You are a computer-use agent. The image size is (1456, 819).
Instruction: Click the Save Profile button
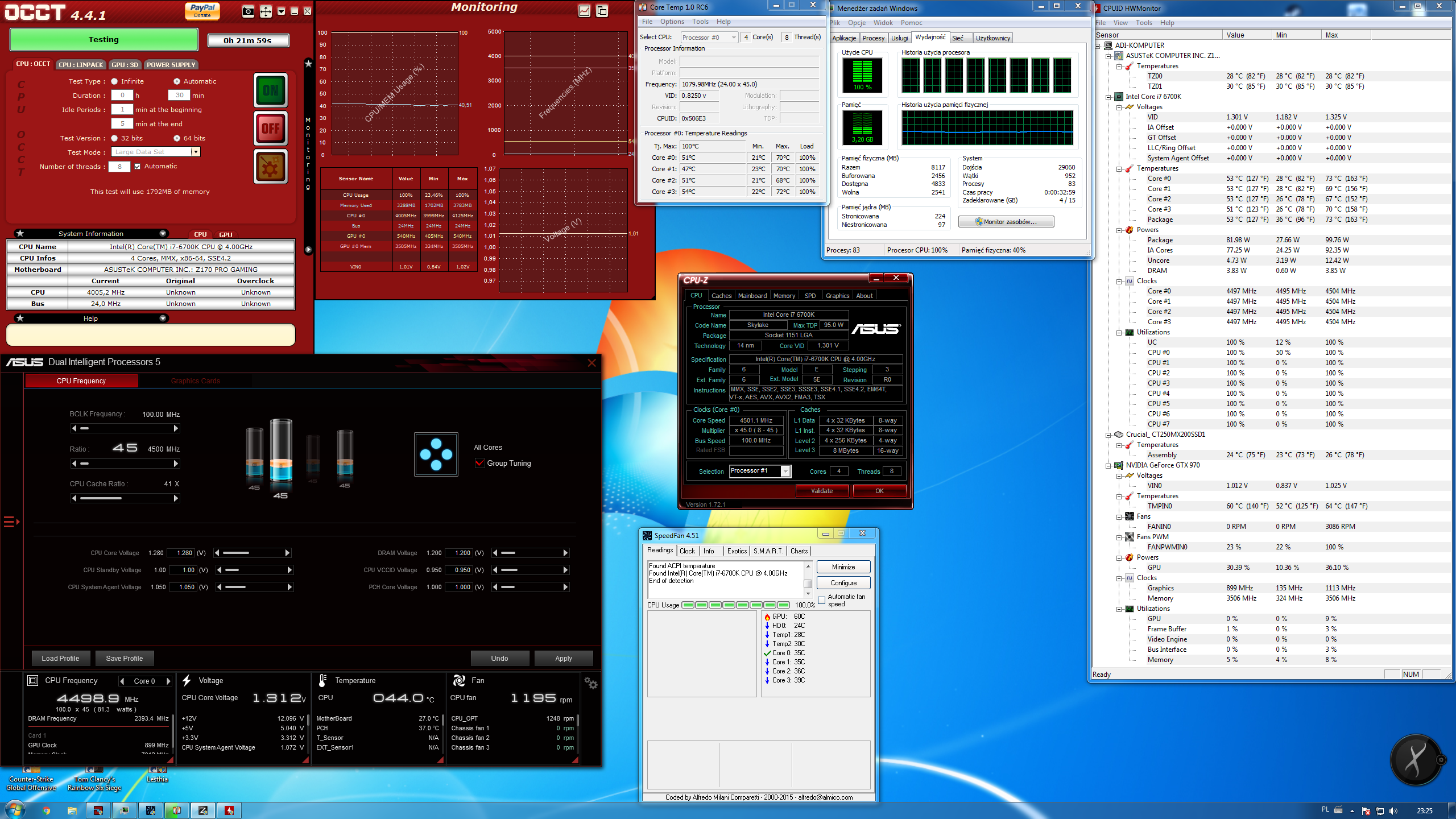(x=124, y=658)
